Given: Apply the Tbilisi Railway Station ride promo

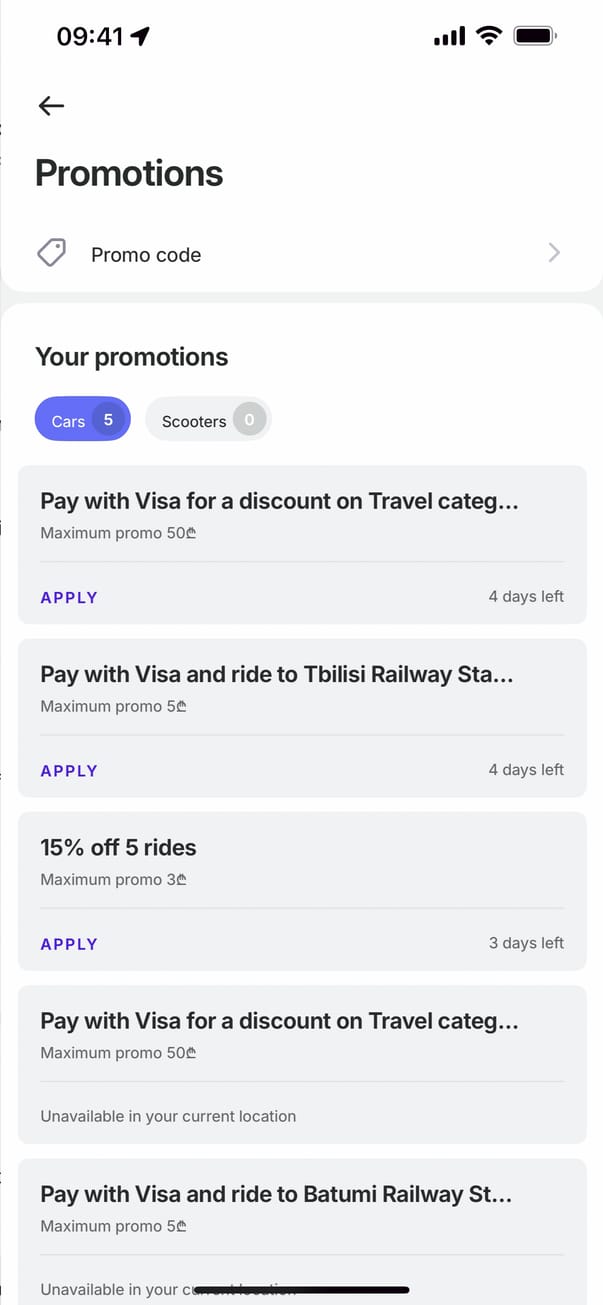Looking at the screenshot, I should coord(69,771).
